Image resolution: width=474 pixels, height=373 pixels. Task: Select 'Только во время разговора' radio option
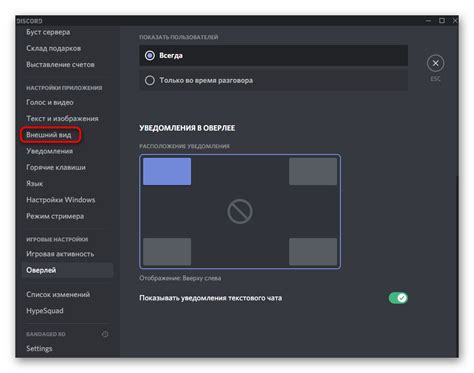[x=273, y=80]
